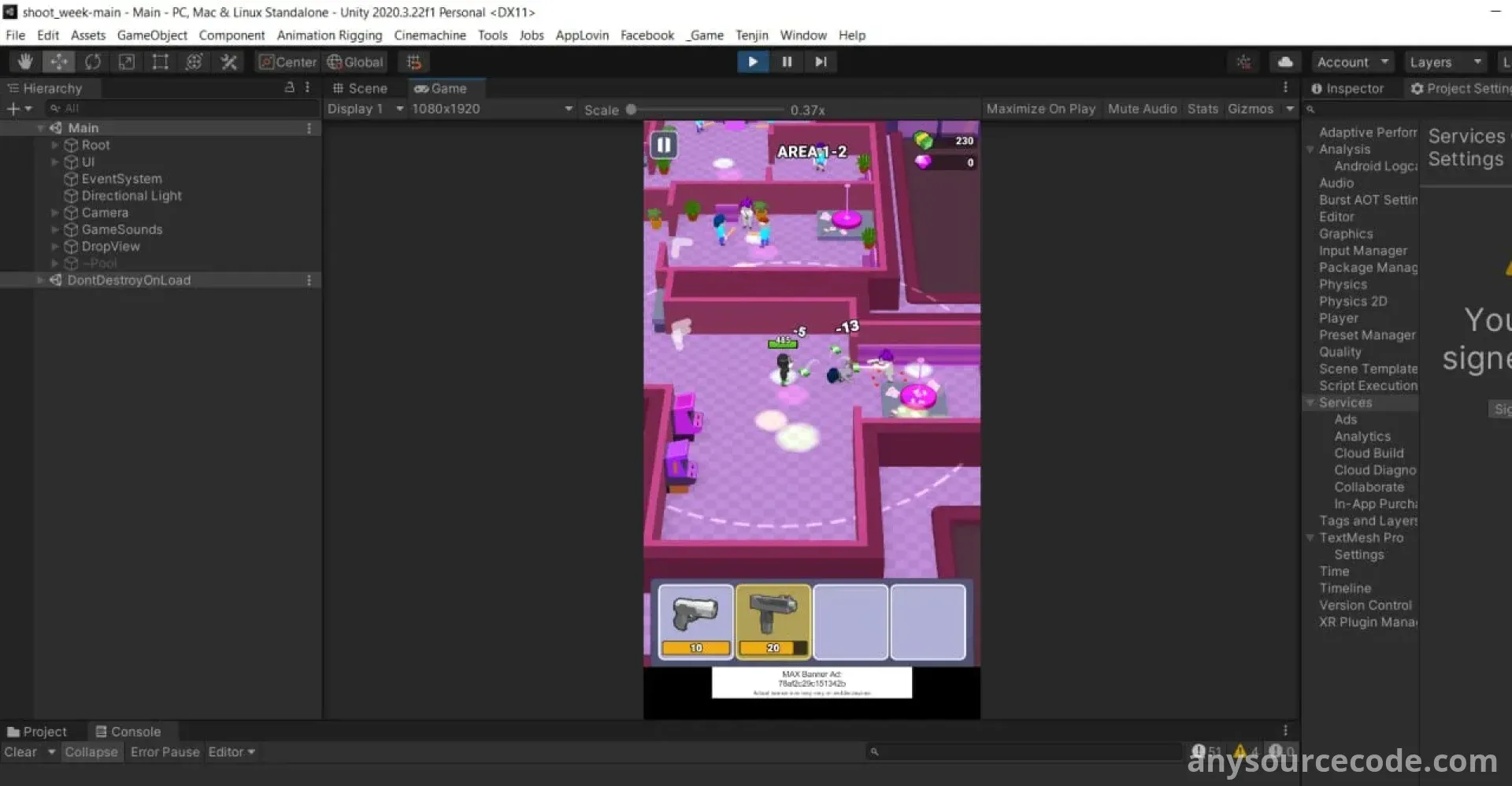Viewport: 1512px width, 786px height.
Task: Toggle Maximize On Play
Action: pos(1039,109)
